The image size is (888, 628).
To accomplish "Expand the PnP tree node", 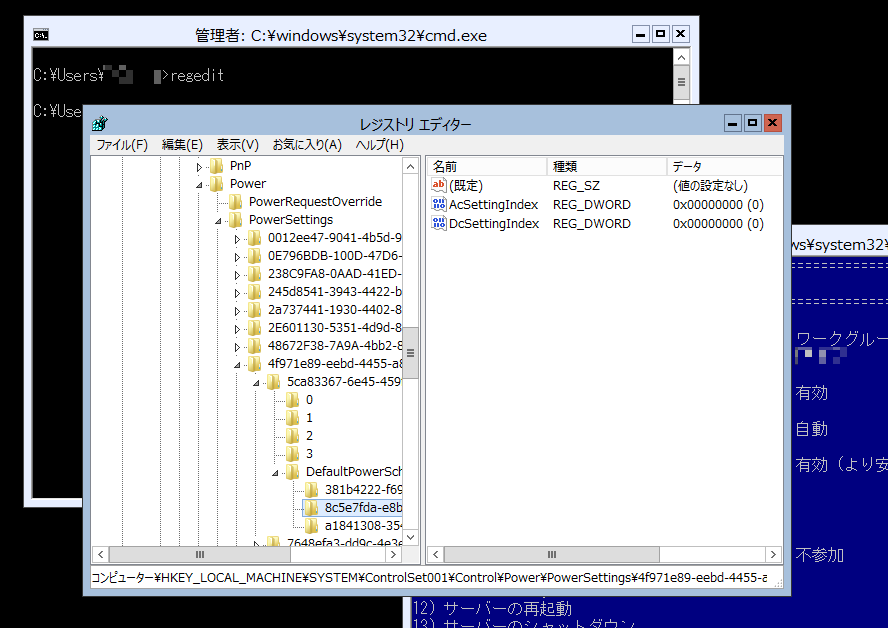I will [x=199, y=167].
